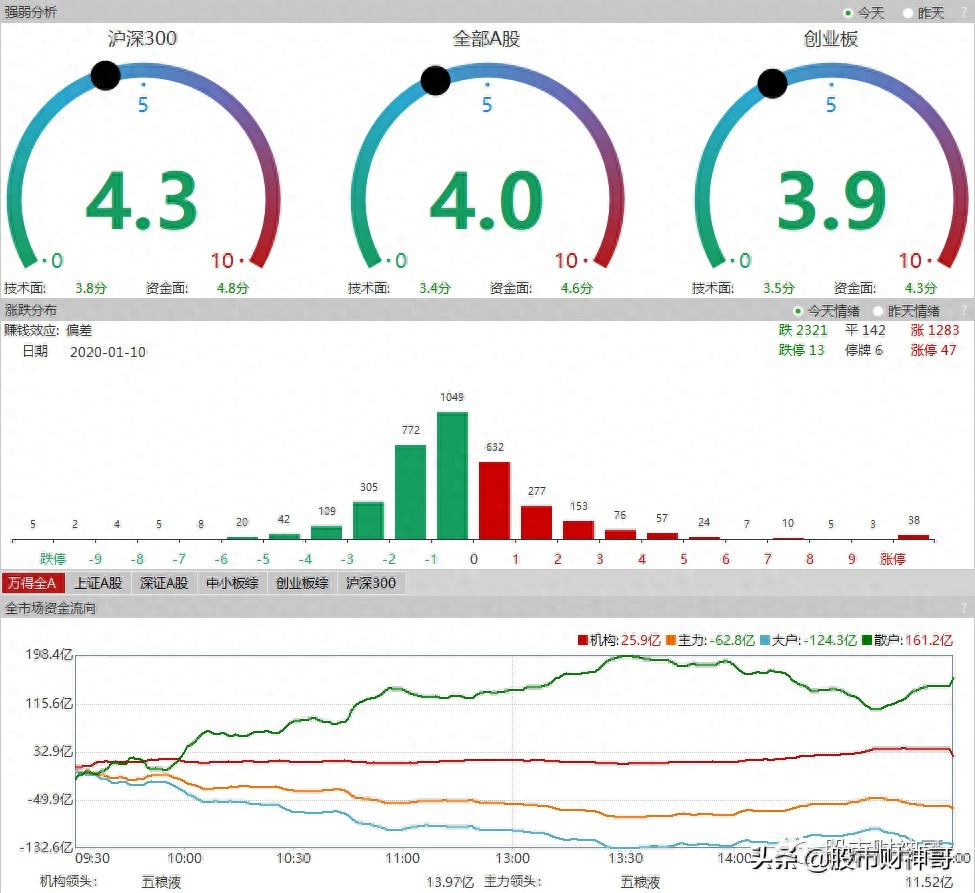Image resolution: width=975 pixels, height=893 pixels.
Task: Click the orange 主力 legend swatch
Action: pyautogui.click(x=671, y=640)
